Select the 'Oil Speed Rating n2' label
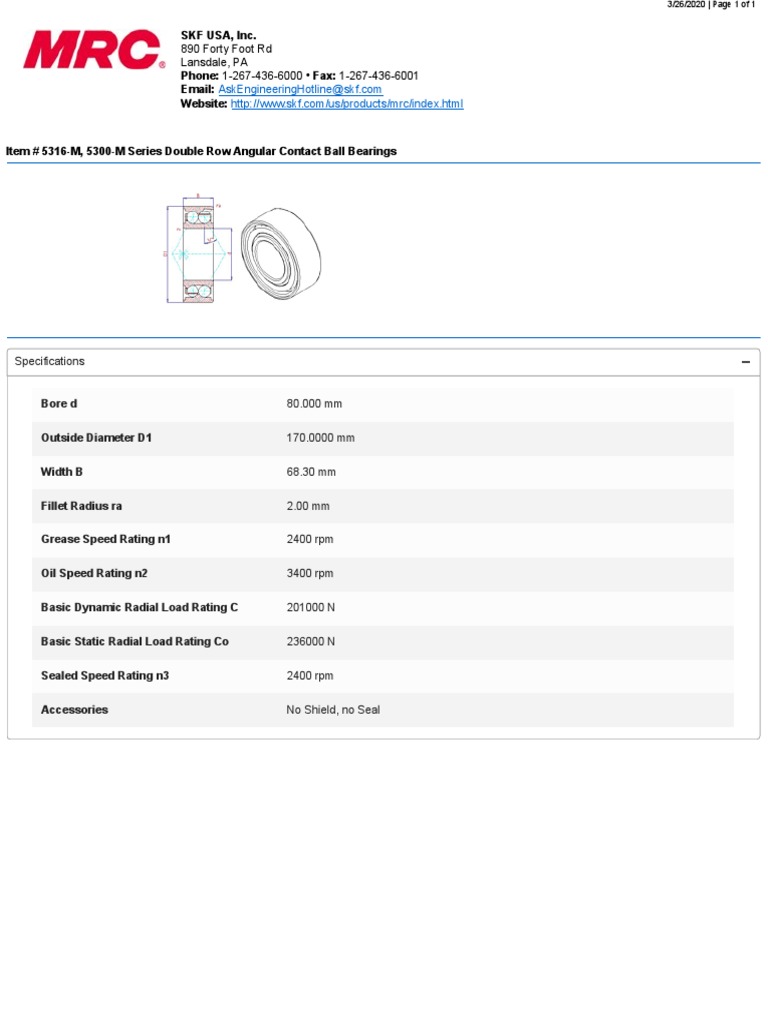Viewport: 768px width, 1024px height. [94, 573]
